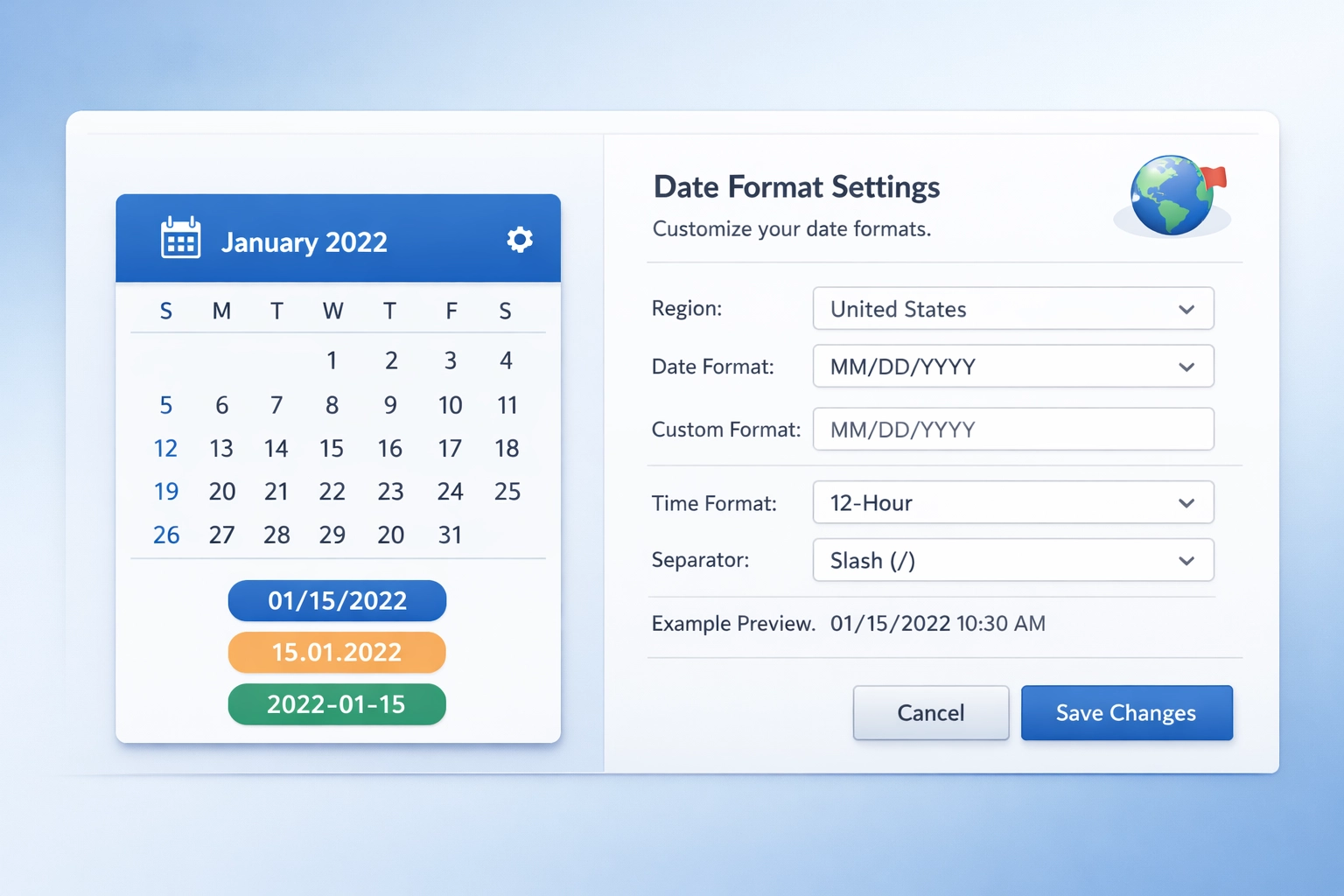
Task: Click Save Changes
Action: [x=1126, y=712]
